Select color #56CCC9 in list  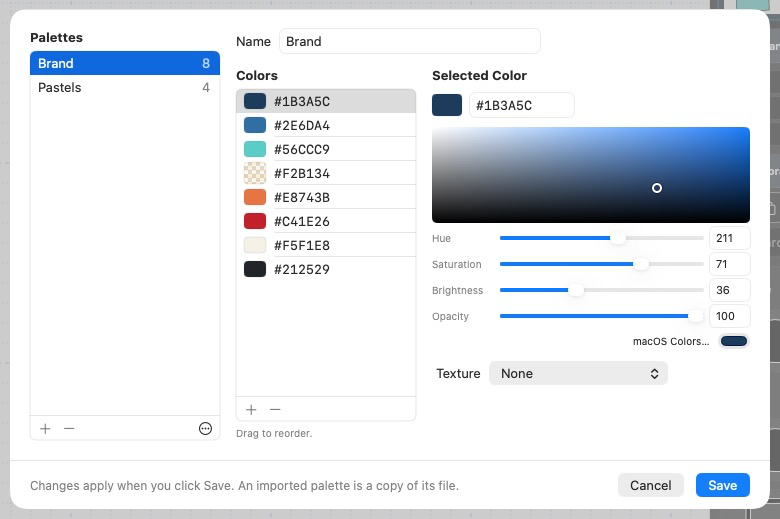(x=326, y=149)
